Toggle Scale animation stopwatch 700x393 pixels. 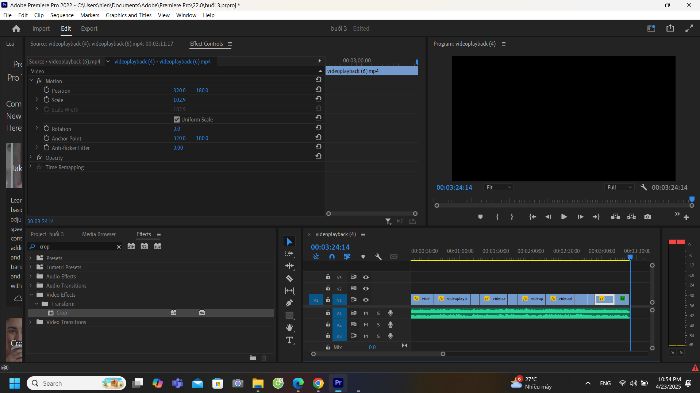point(46,100)
